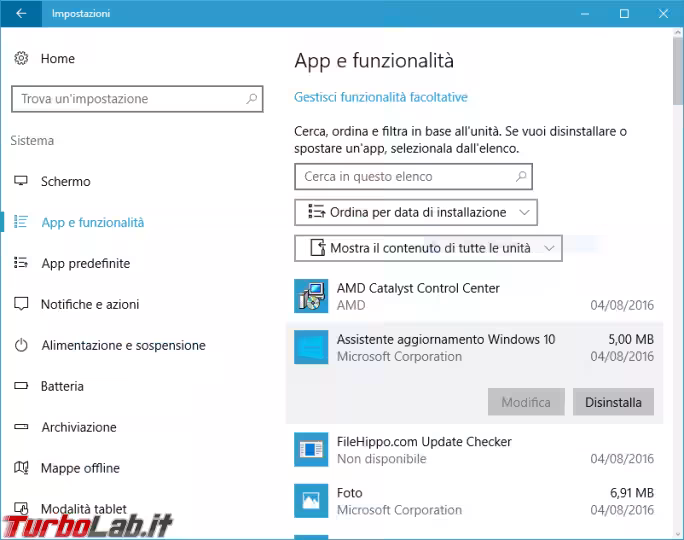Click the AMD Catalyst Control Center app icon
Screen dimensions: 684x540
(311, 296)
